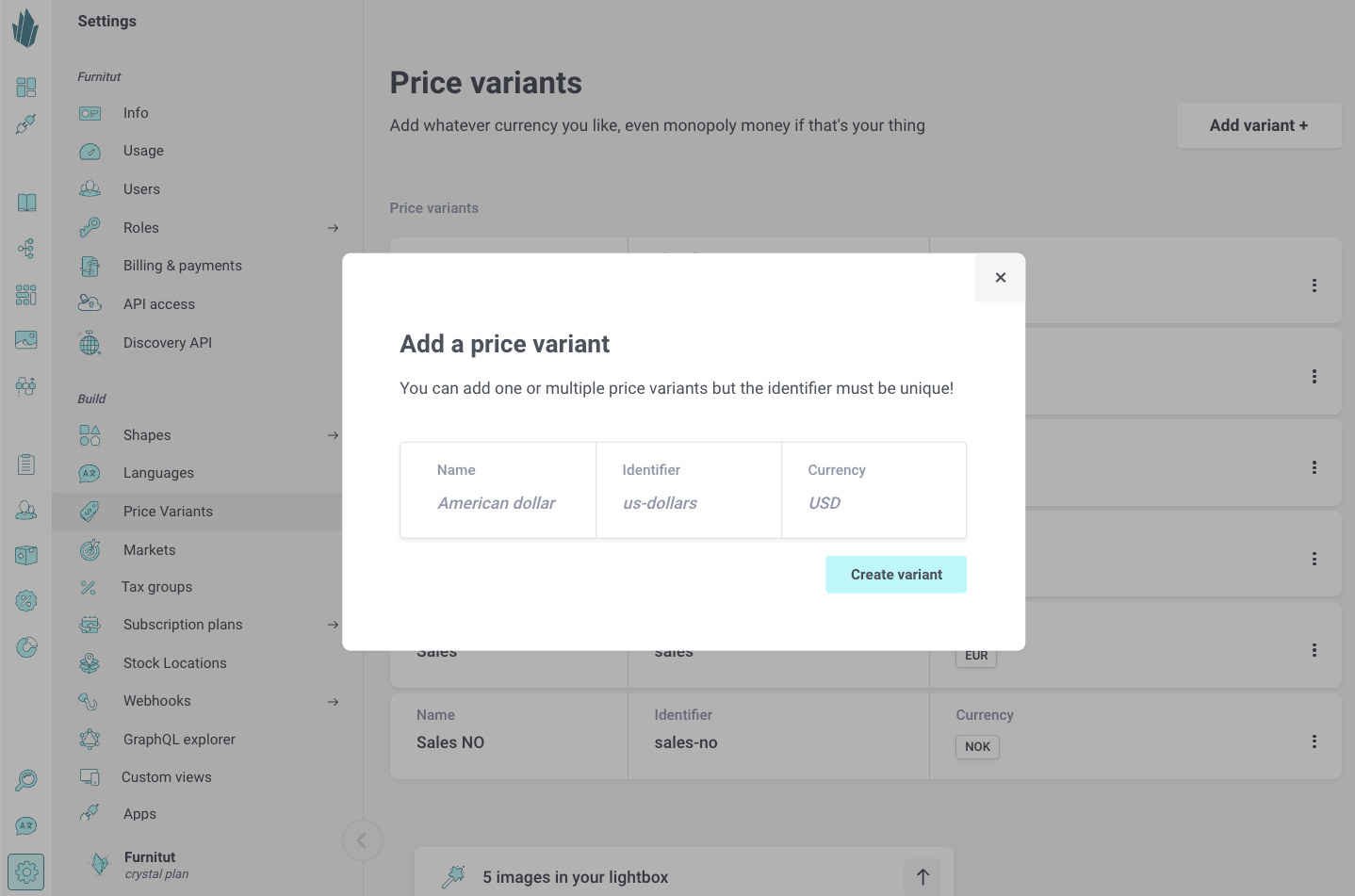Expand the Roles submenu arrow
Viewport: 1355px width, 896px height.
333,228
